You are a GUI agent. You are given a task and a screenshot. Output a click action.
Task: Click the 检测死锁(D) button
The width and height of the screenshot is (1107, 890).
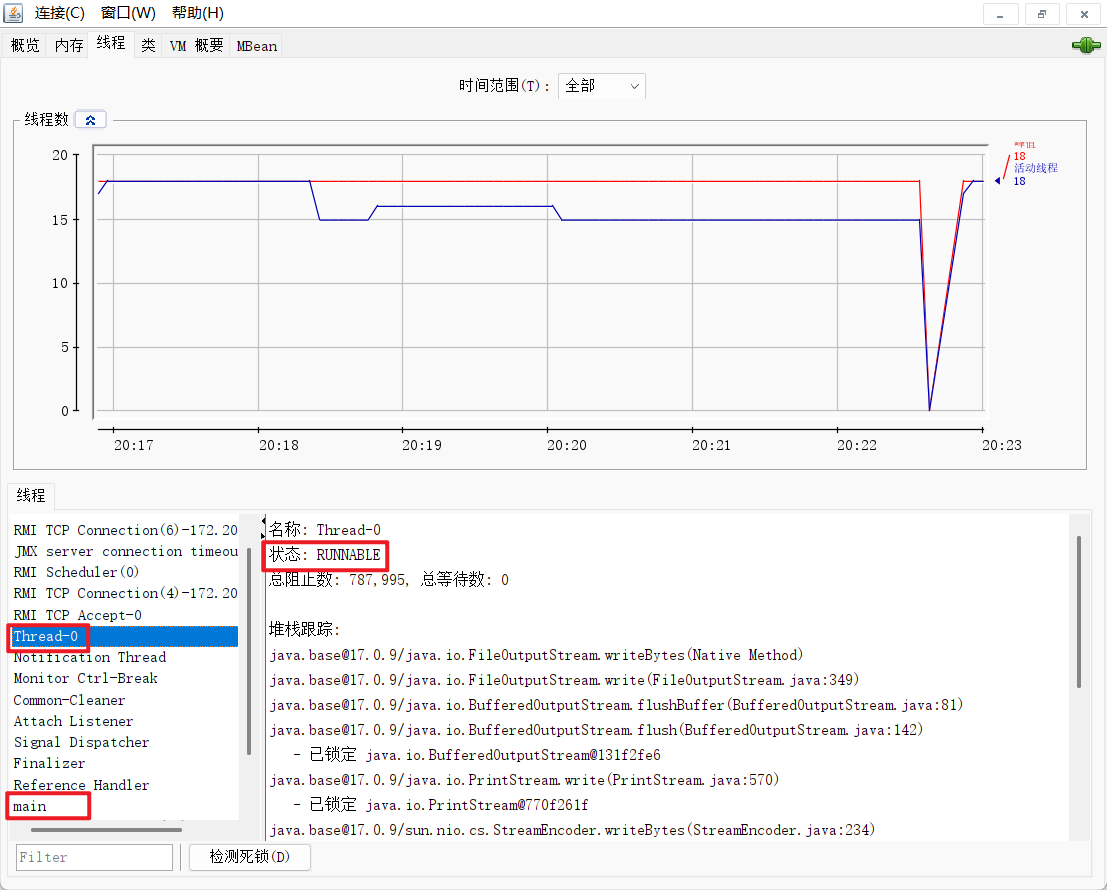click(x=250, y=857)
